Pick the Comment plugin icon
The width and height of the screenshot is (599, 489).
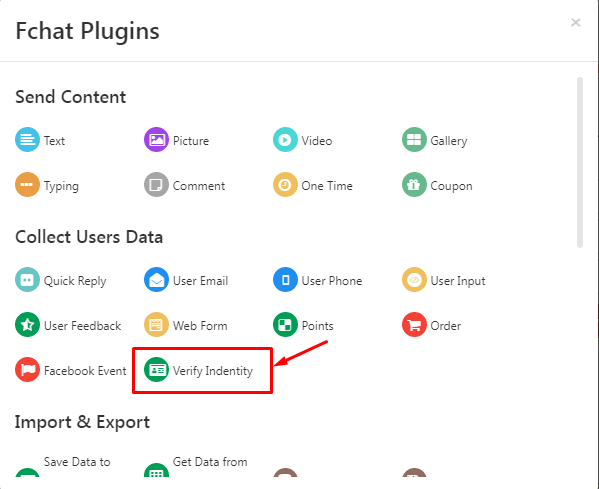pyautogui.click(x=156, y=185)
